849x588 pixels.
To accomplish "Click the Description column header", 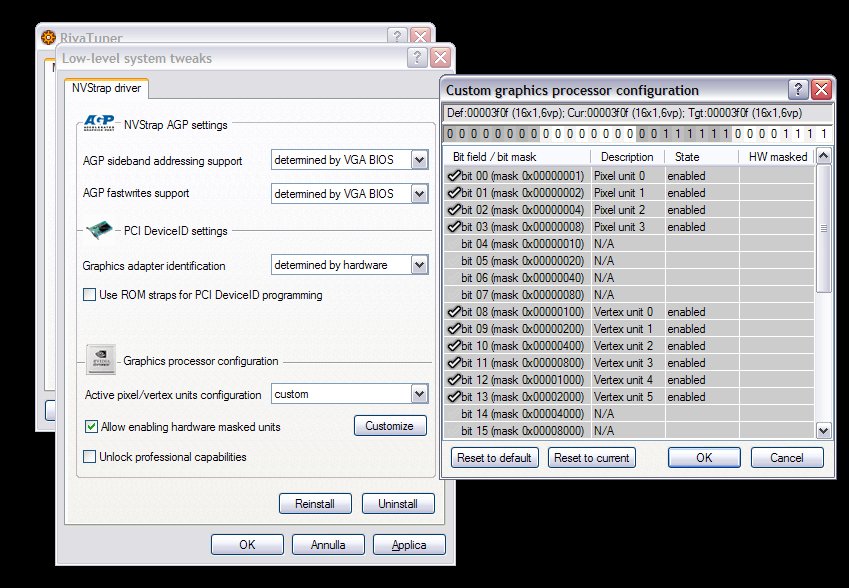I will click(628, 157).
